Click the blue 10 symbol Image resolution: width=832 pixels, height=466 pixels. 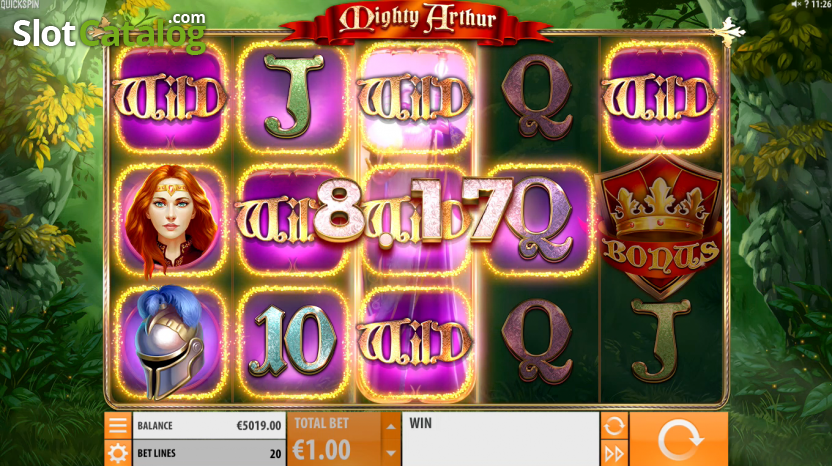tap(292, 342)
